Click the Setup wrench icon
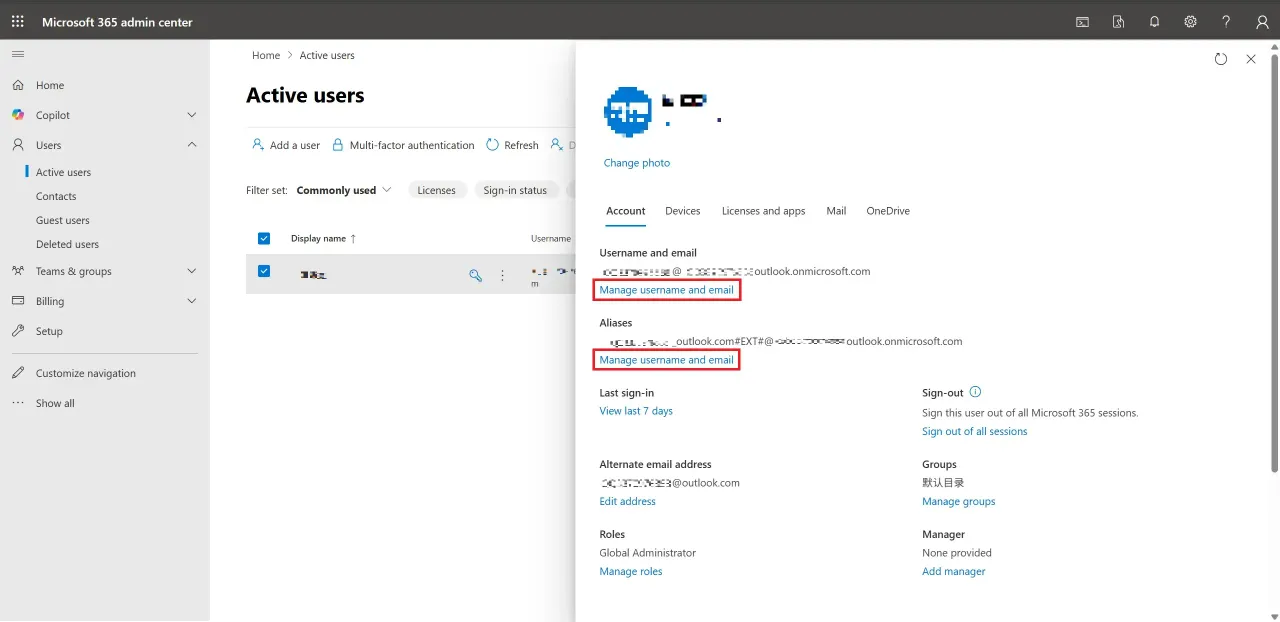The width and height of the screenshot is (1280, 622). coord(18,331)
